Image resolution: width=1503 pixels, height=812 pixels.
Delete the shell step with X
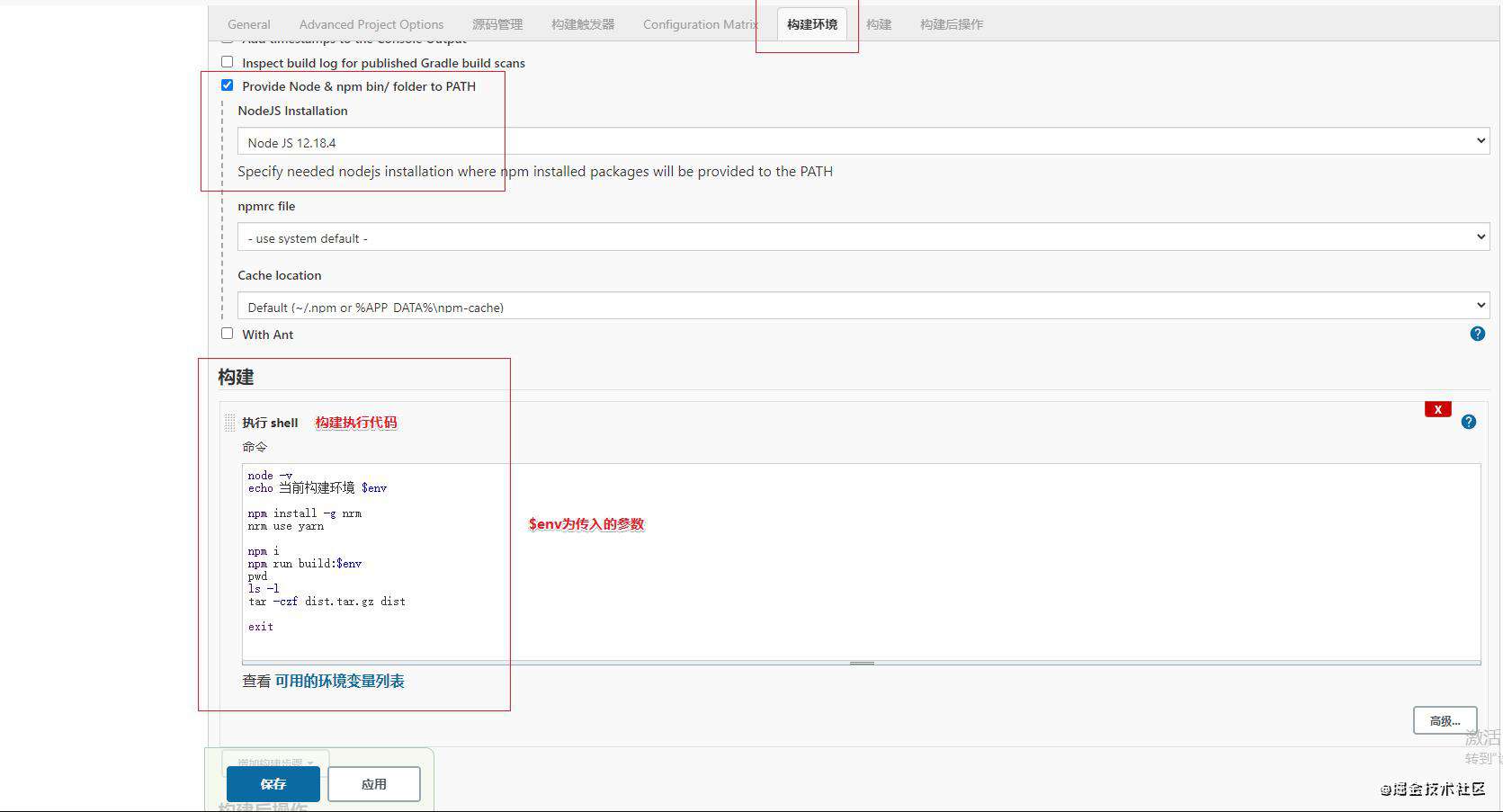click(x=1437, y=409)
